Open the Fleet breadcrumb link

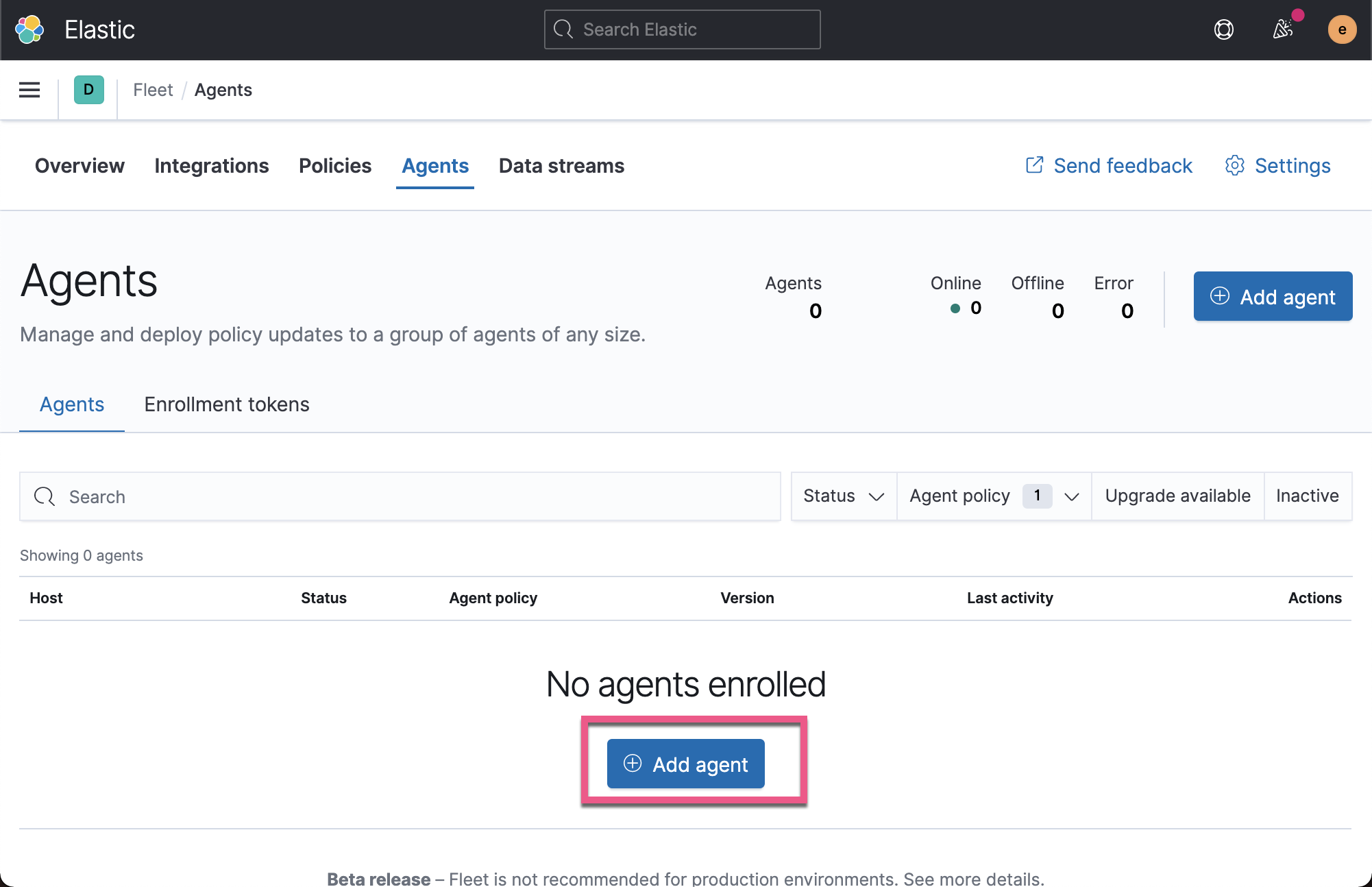tap(153, 90)
